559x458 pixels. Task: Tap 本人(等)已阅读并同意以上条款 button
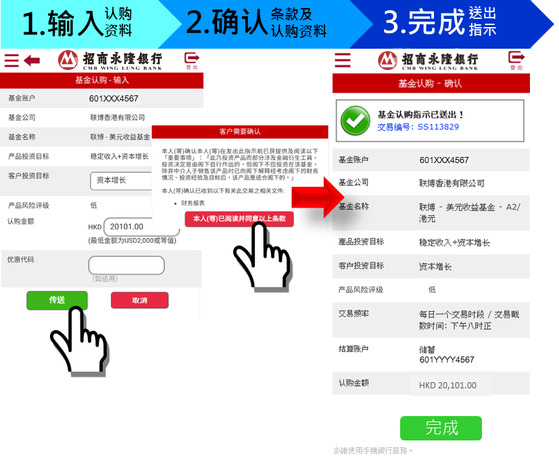[x=239, y=218]
